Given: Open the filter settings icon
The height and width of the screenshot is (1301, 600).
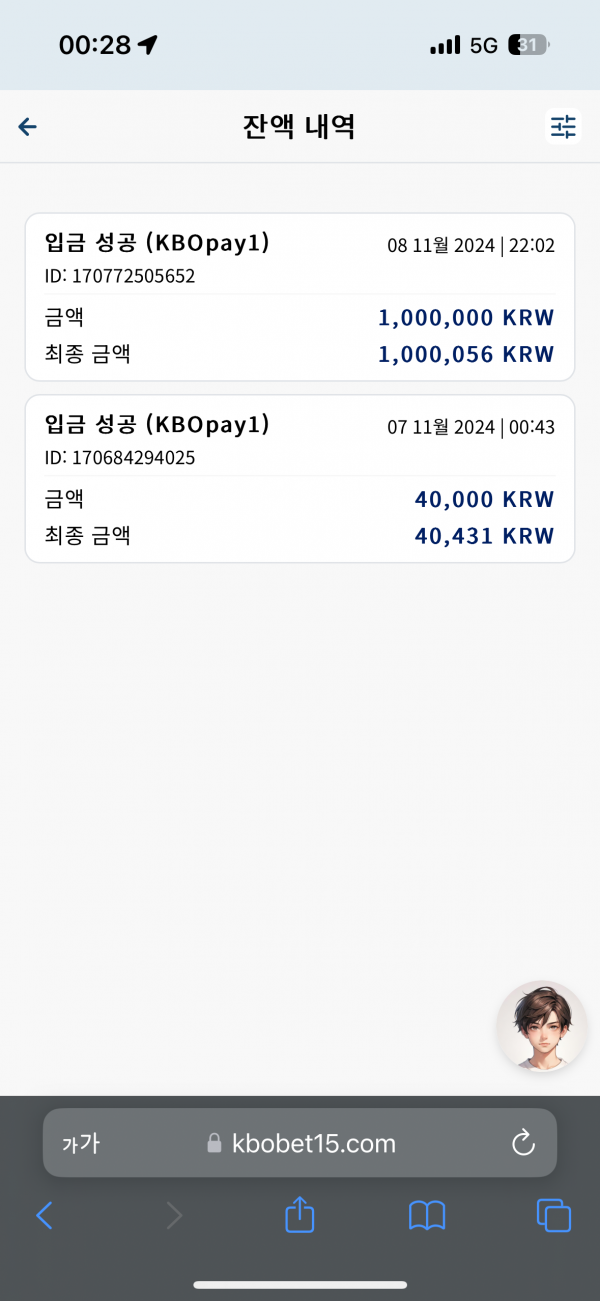Looking at the screenshot, I should pos(563,127).
